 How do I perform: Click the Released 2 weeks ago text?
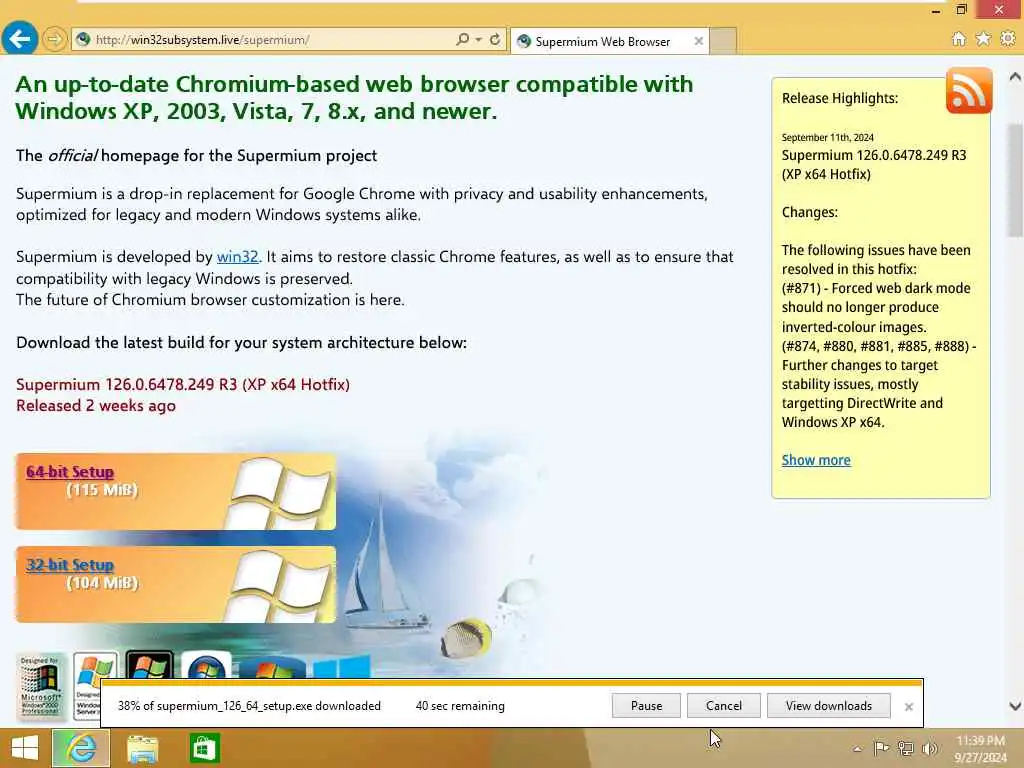click(96, 406)
